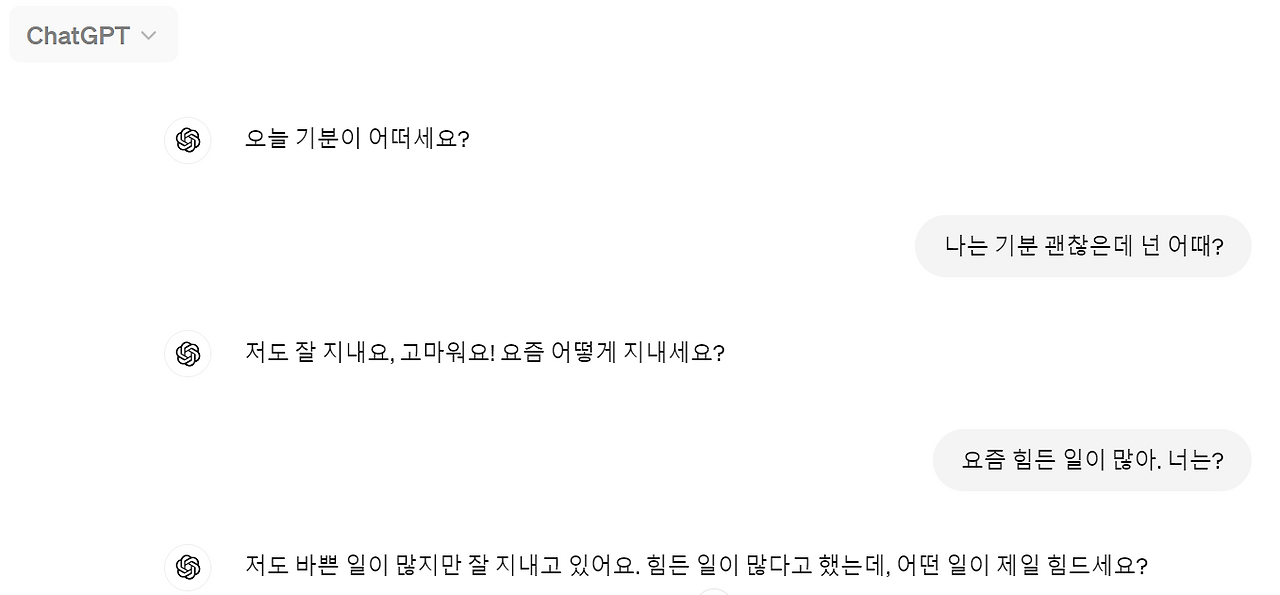Click the ChatGPT avatar next to the second reply
The width and height of the screenshot is (1280, 595).
(x=188, y=354)
